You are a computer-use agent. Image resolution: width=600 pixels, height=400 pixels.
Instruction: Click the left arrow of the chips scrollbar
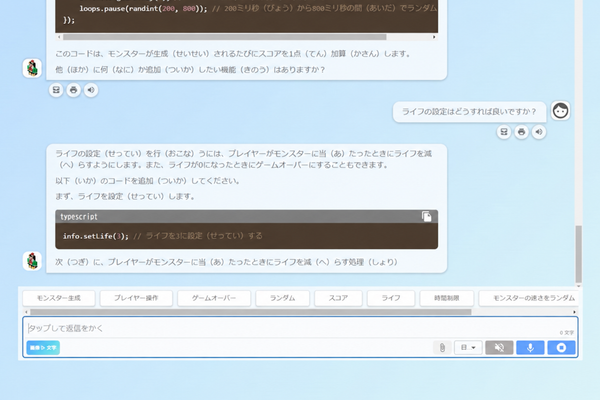(x=26, y=312)
